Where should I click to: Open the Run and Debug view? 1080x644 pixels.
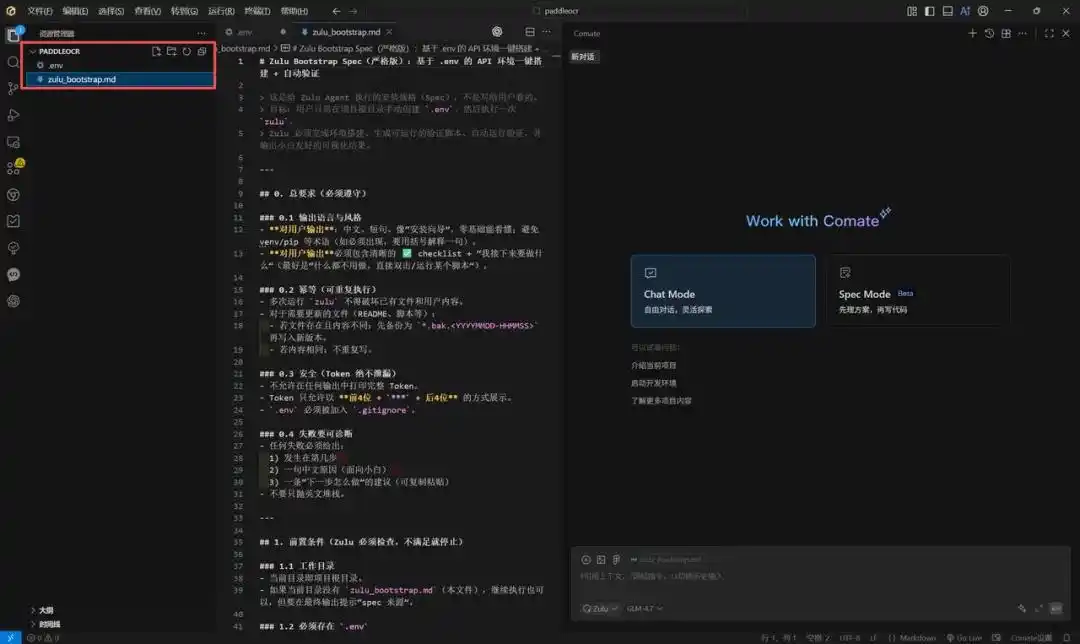[13, 115]
